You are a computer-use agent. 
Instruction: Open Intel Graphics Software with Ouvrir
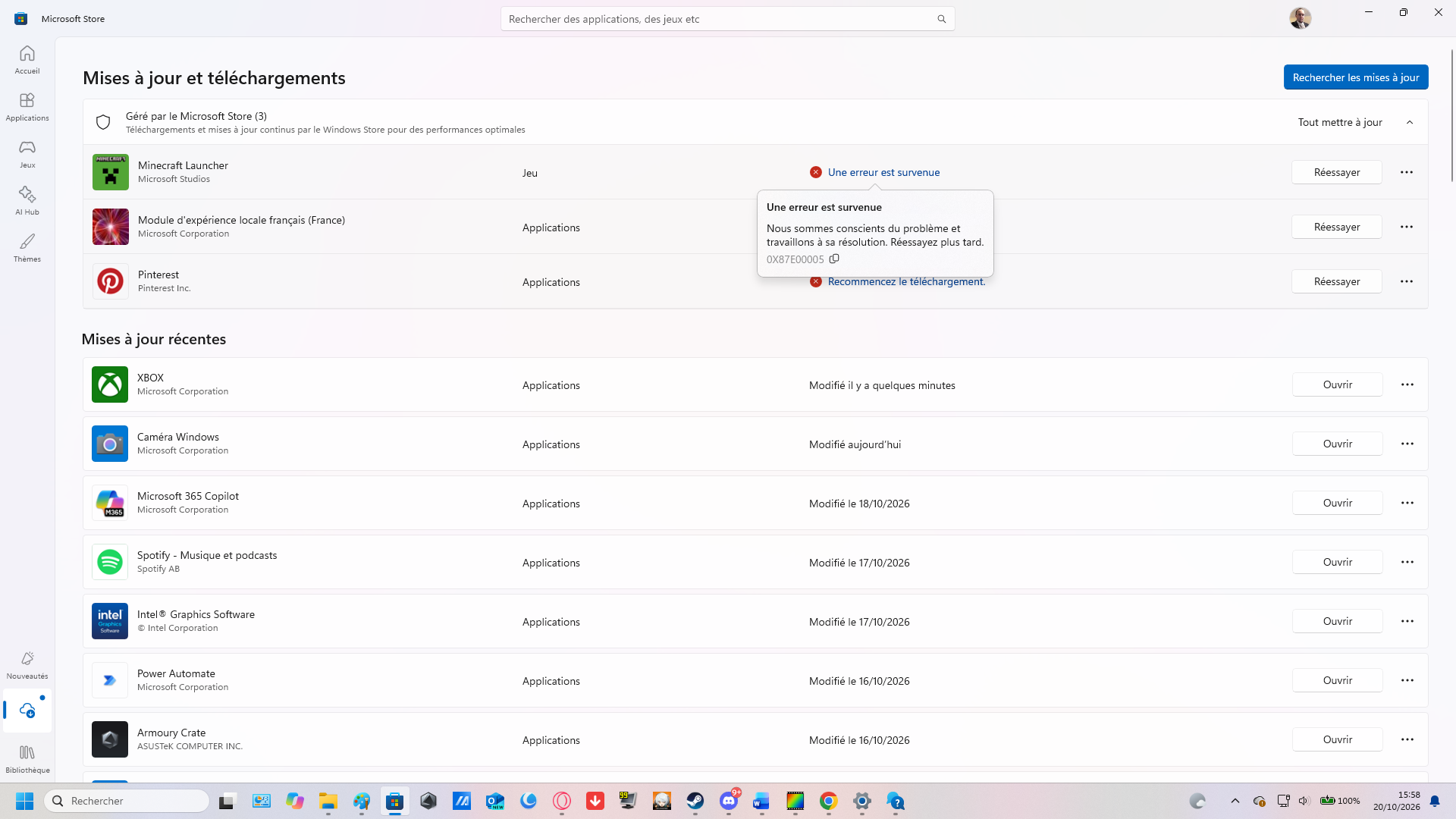click(1338, 621)
